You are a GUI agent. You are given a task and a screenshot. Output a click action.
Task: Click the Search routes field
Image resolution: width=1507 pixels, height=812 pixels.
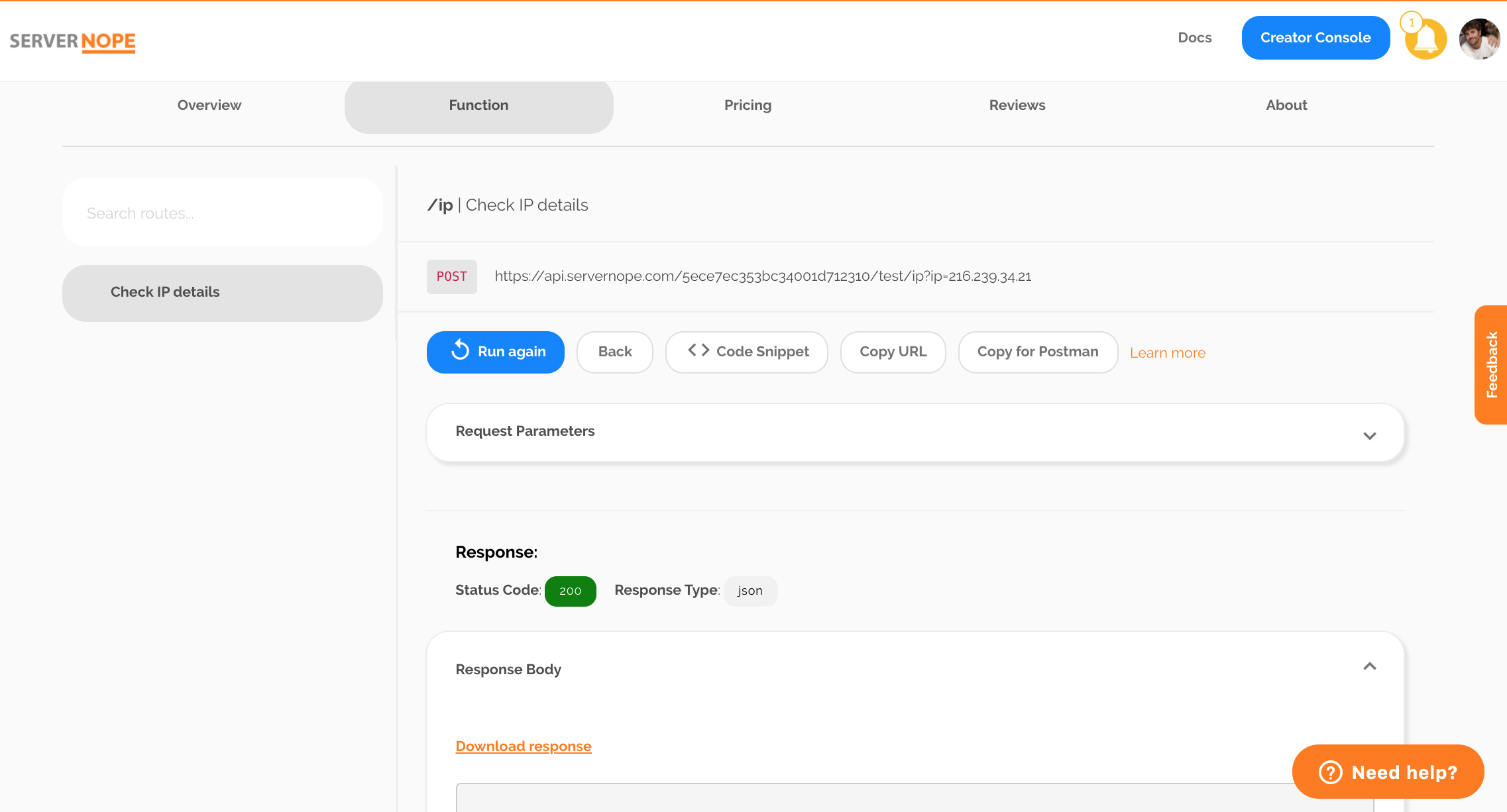tap(222, 212)
